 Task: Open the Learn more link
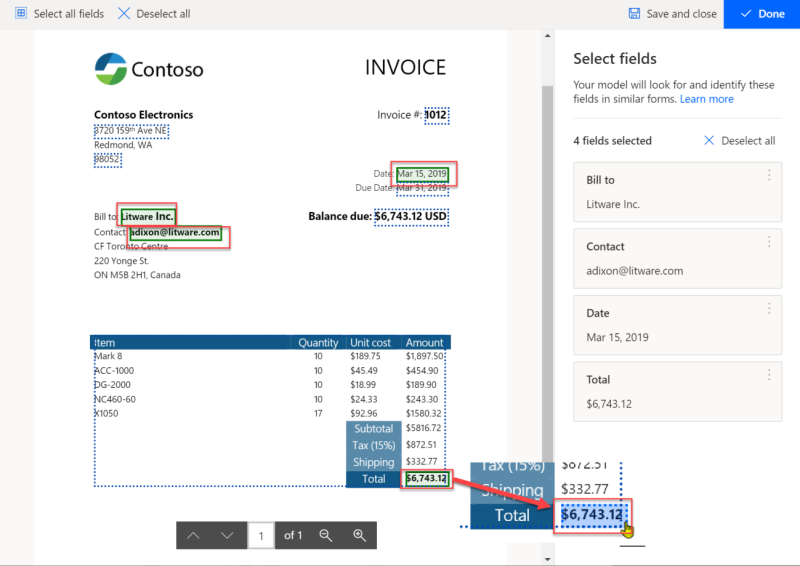[x=707, y=99]
